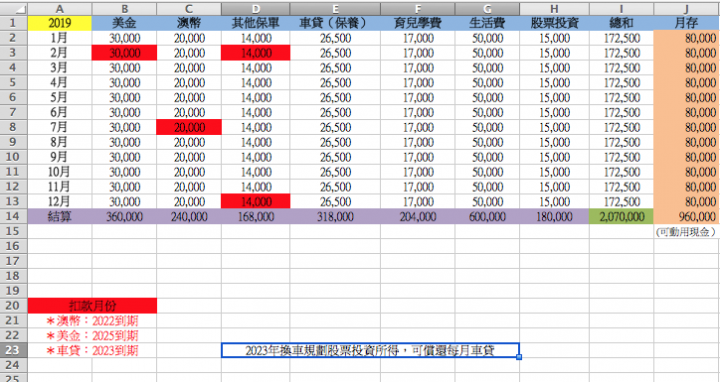Click the 3月 cell
Image resolution: width=720 pixels, height=382 pixels.
(60, 67)
